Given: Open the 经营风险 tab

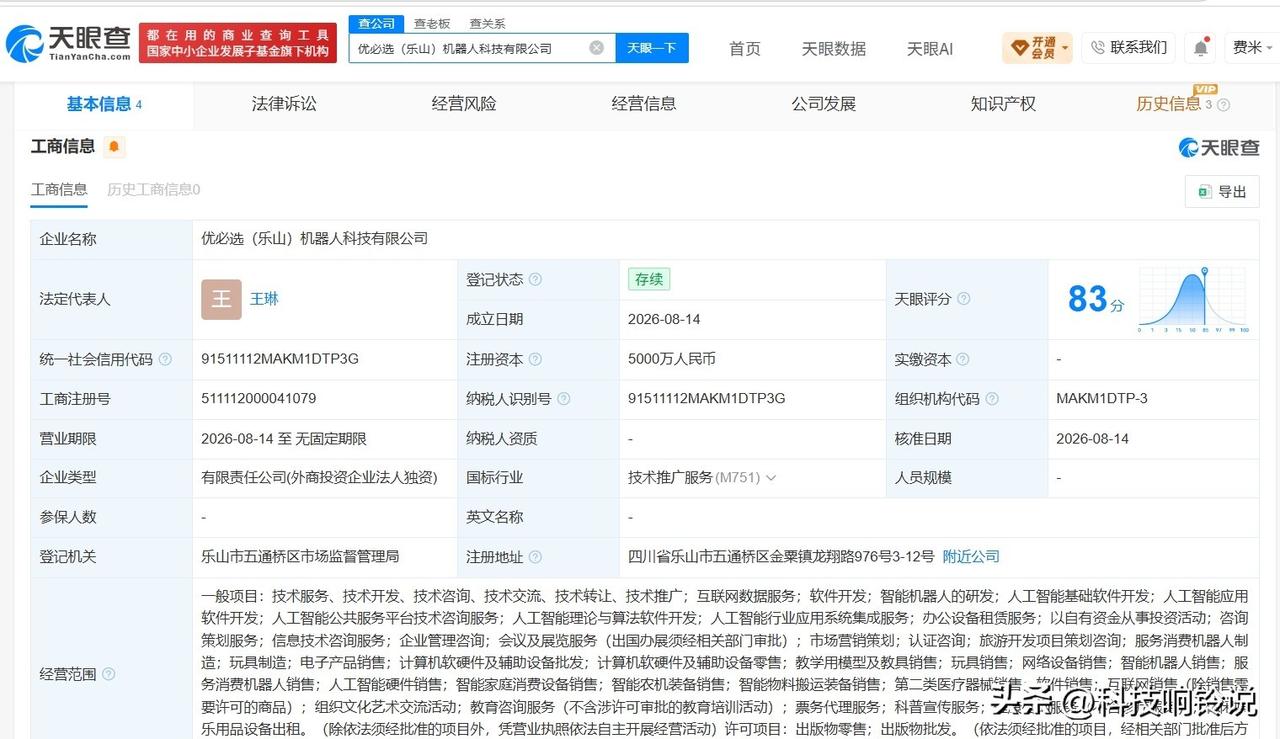Looking at the screenshot, I should pyautogui.click(x=464, y=104).
